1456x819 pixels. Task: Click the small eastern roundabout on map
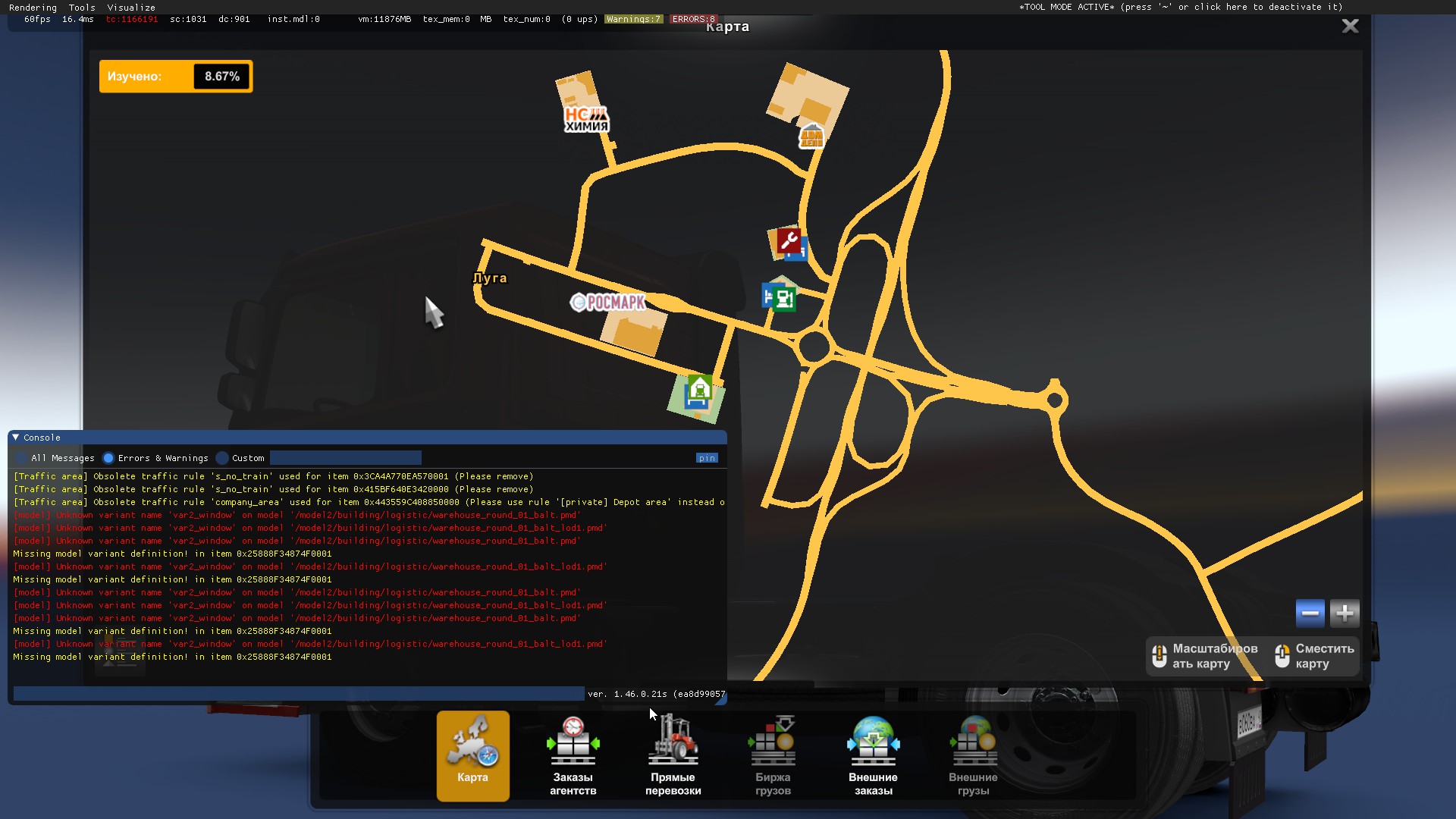[1055, 400]
